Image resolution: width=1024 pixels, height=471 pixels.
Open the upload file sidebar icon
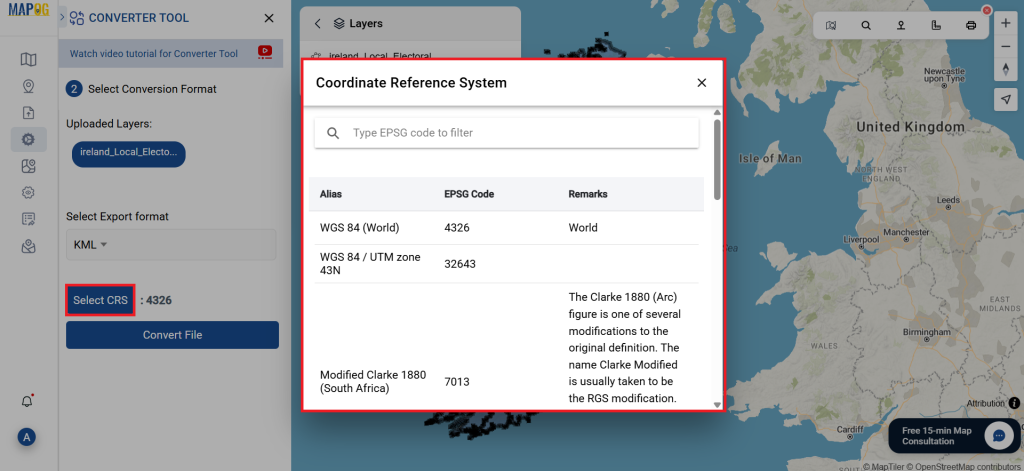coord(28,113)
